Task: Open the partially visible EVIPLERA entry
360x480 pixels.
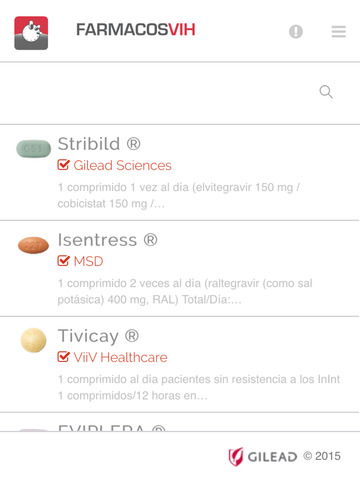Action: tap(180, 422)
